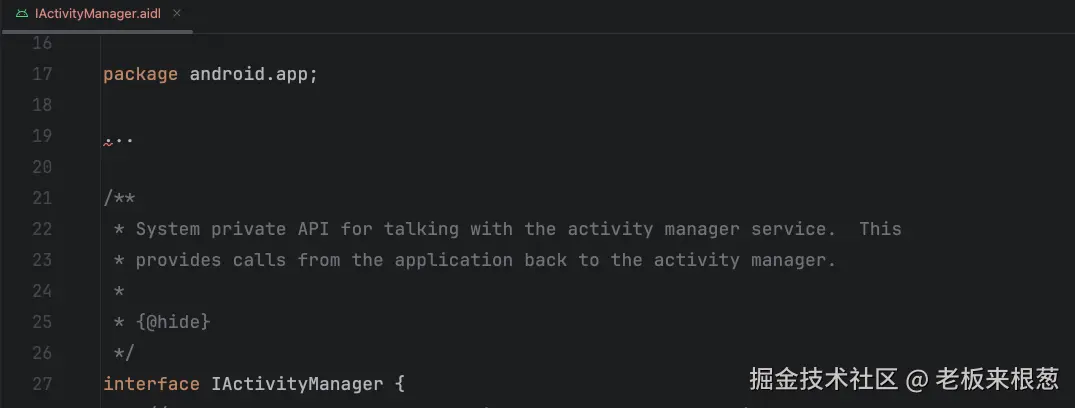The image size is (1075, 408).
Task: Click the opening brace after IActivityManager
Action: coord(399,384)
